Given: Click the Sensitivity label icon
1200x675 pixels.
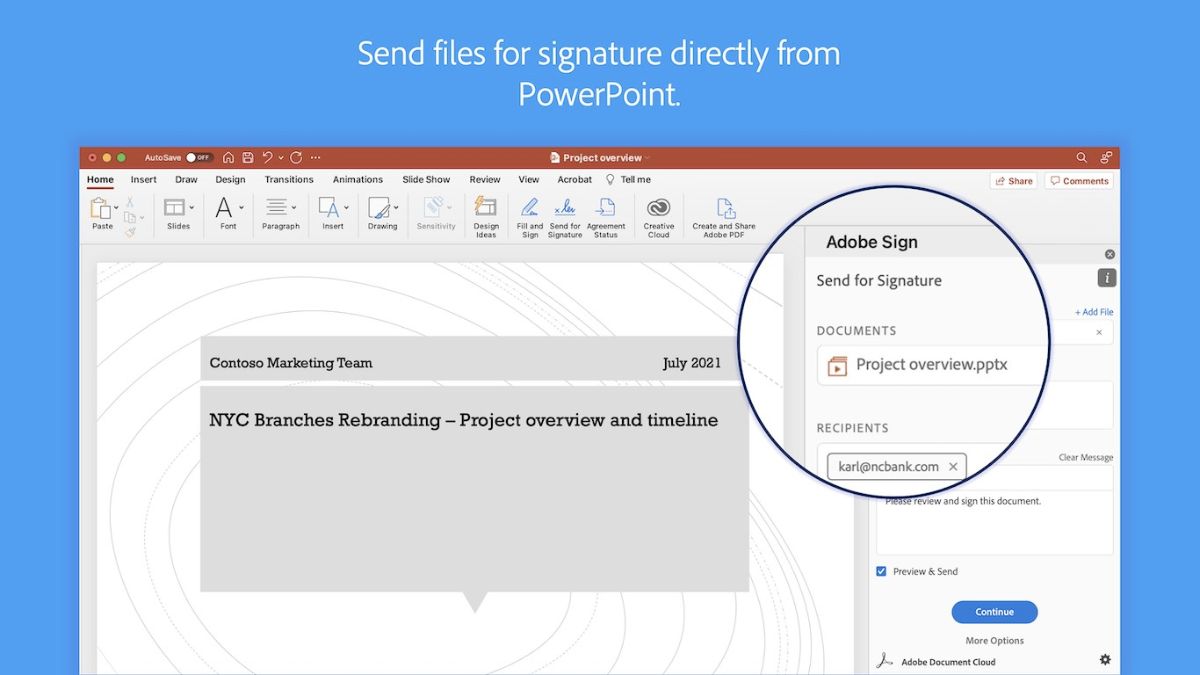Looking at the screenshot, I should 433,208.
